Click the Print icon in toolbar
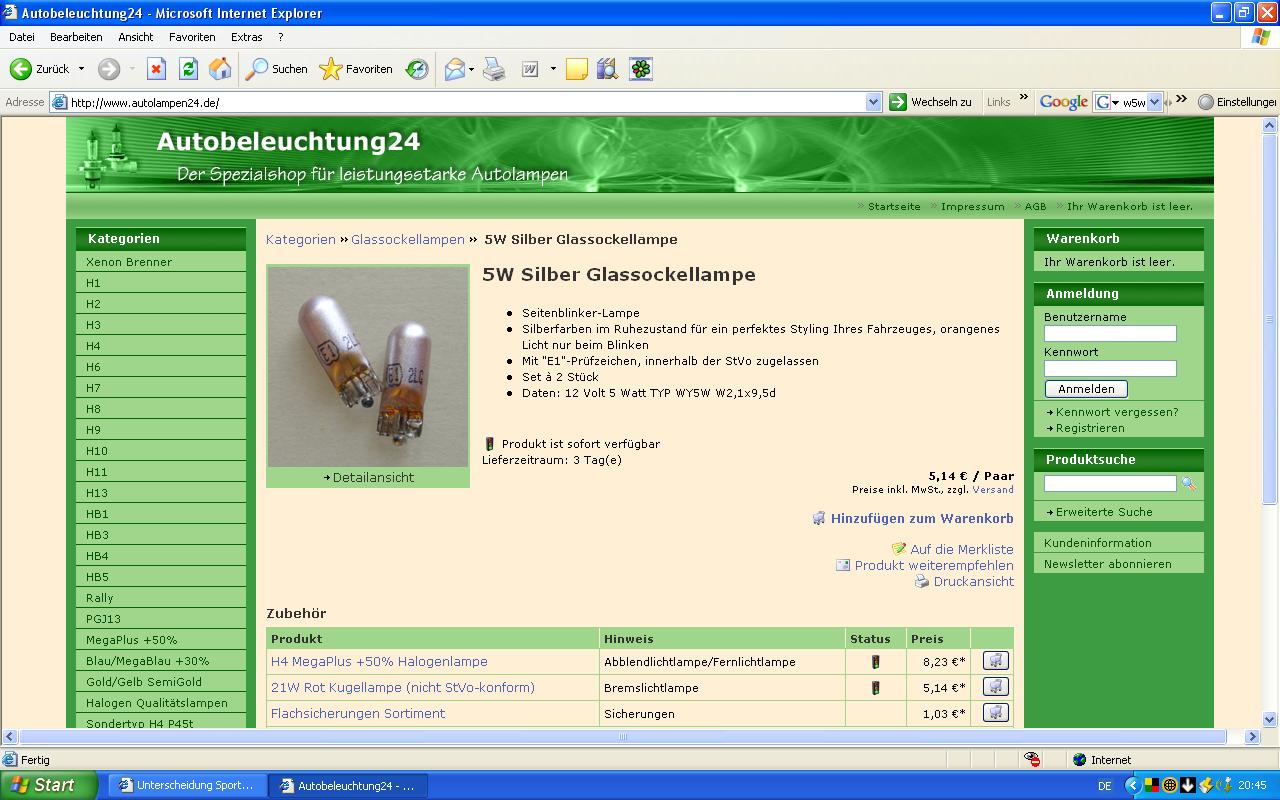 (x=494, y=69)
